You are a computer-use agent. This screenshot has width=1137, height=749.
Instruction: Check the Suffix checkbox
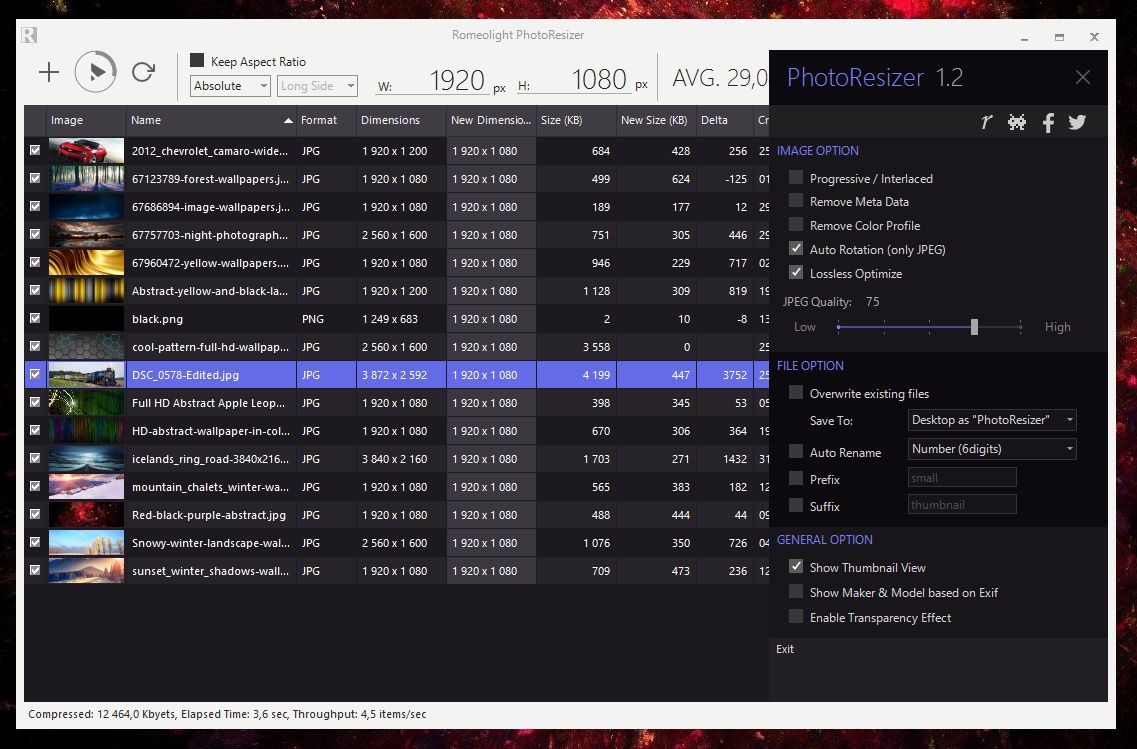pos(796,505)
